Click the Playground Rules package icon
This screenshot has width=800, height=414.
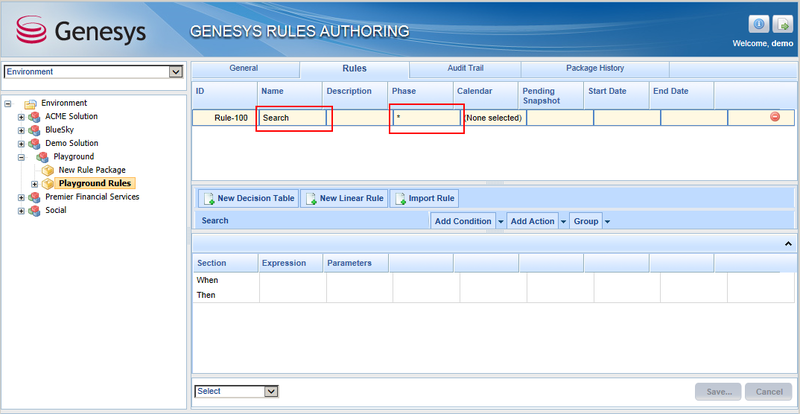48,184
